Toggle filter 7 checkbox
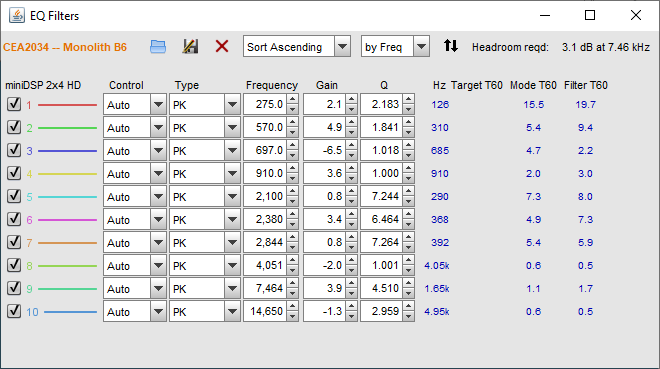660x369 pixels. pyautogui.click(x=14, y=242)
